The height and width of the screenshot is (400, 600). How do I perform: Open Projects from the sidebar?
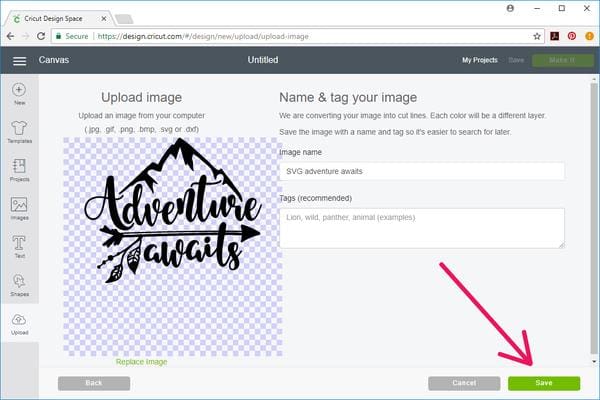[x=19, y=170]
